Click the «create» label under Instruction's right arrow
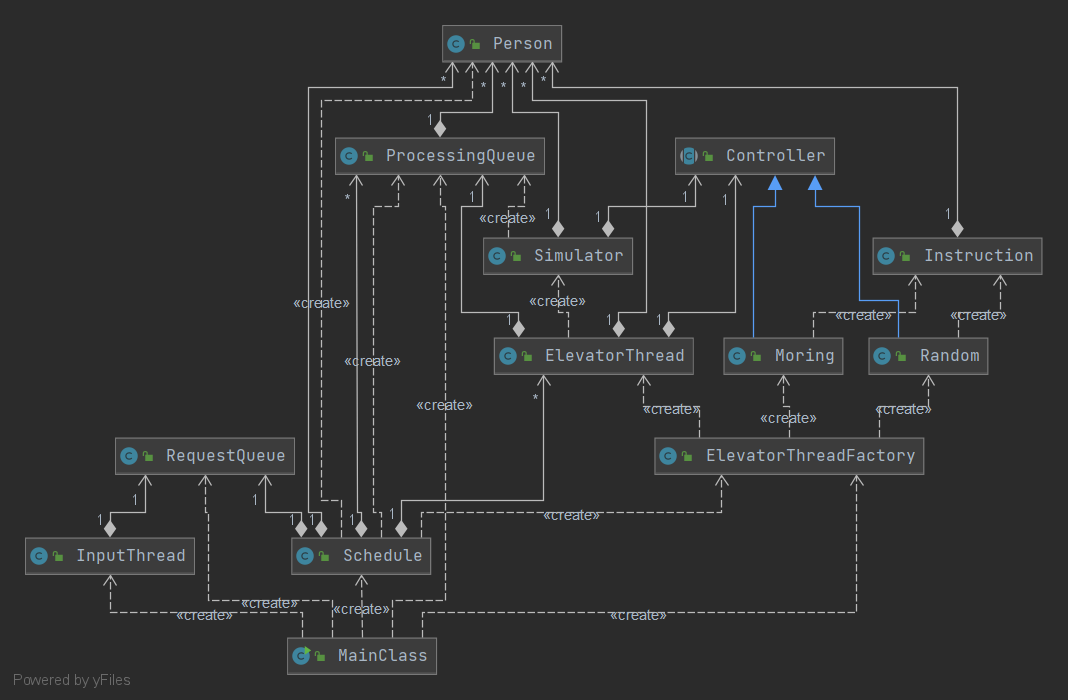 click(x=978, y=315)
